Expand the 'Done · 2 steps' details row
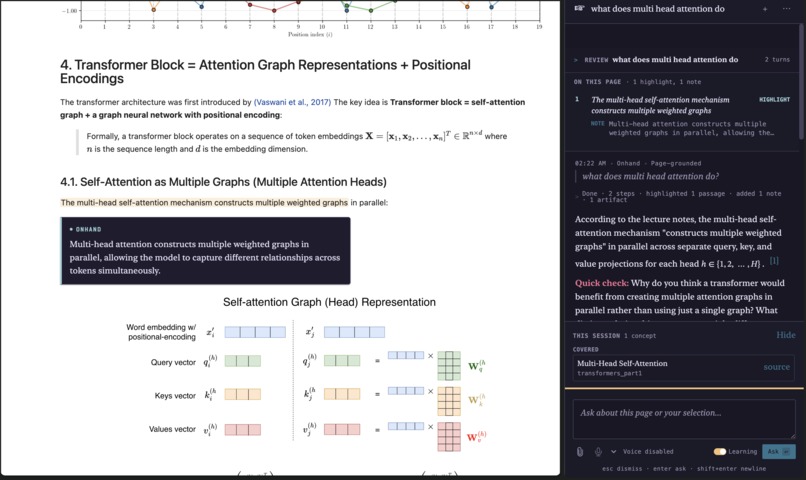Image resolution: width=806 pixels, height=480 pixels. tap(677, 196)
